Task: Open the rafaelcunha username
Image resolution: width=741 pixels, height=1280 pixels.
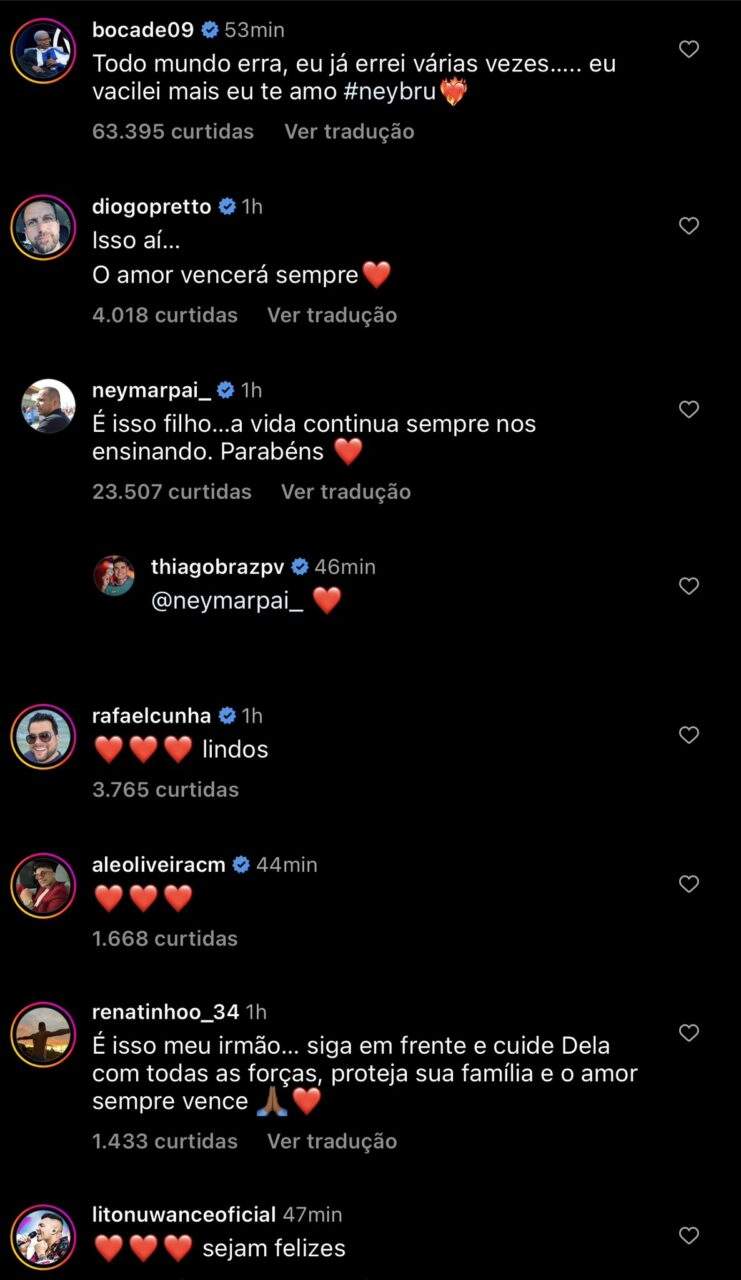Action: [151, 716]
